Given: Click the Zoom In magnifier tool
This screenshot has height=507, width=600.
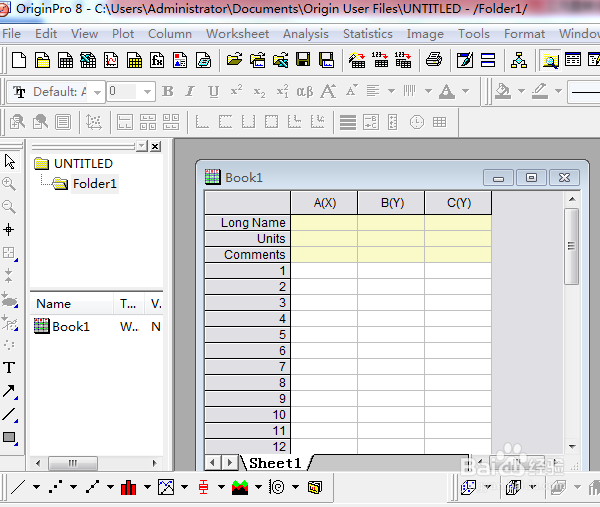Looking at the screenshot, I should (9, 184).
